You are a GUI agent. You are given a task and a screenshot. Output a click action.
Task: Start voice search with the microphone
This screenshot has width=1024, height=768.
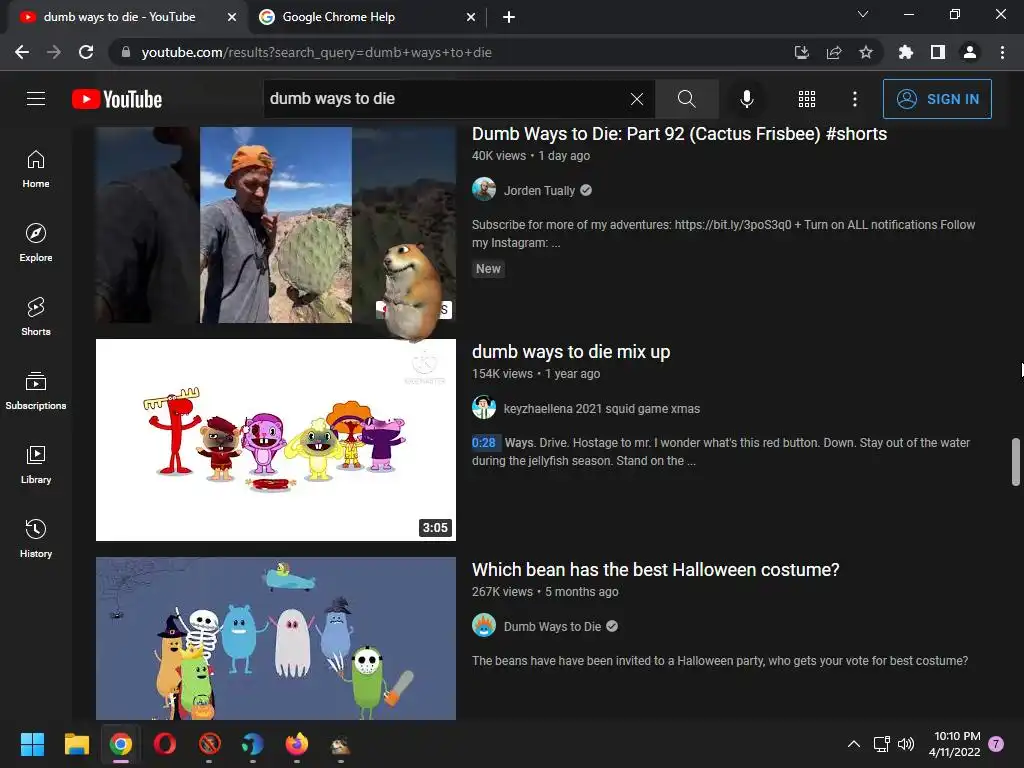746,99
